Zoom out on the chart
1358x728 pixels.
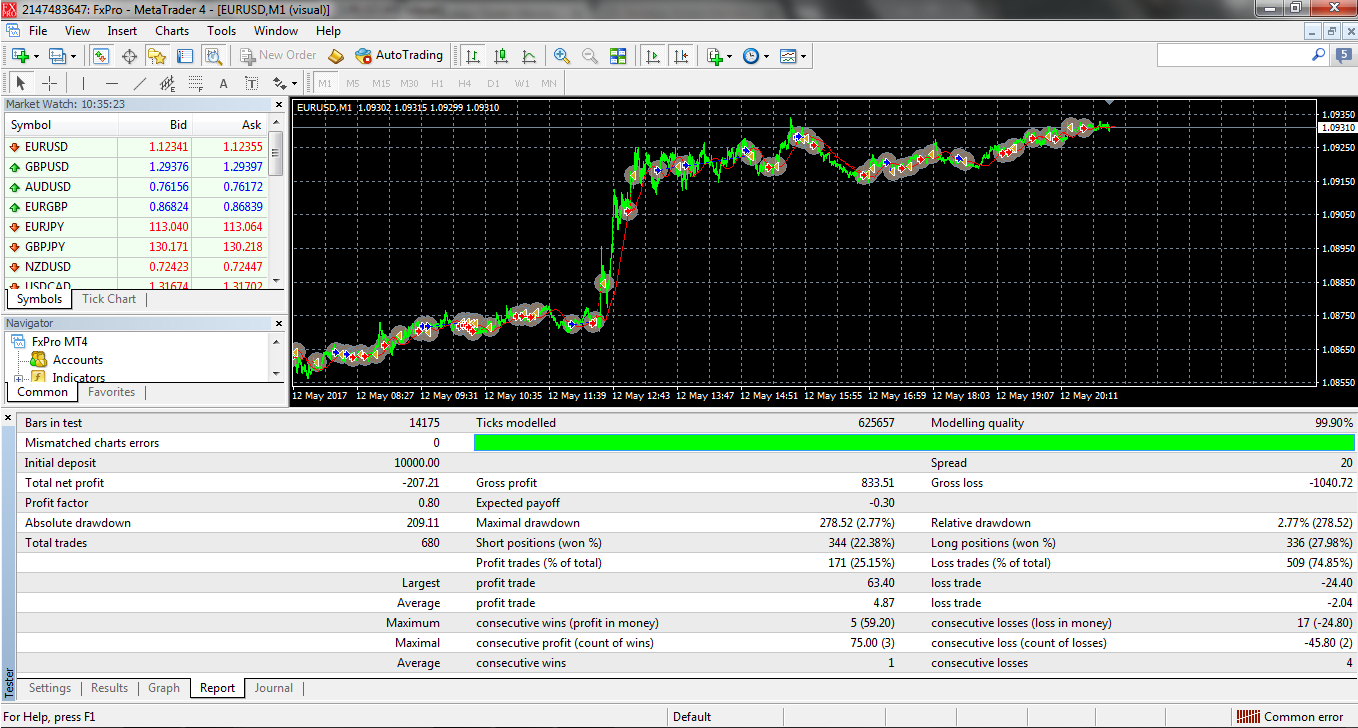[589, 56]
